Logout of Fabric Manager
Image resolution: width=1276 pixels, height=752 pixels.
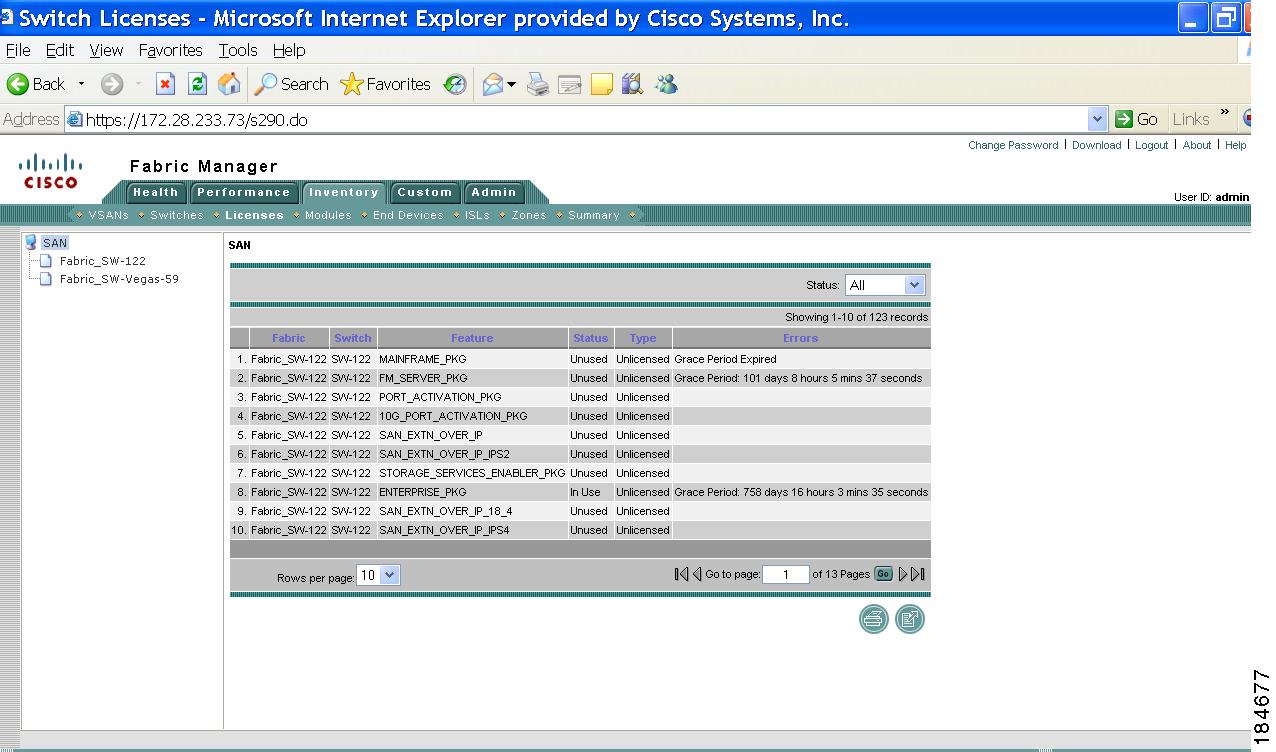1151,145
